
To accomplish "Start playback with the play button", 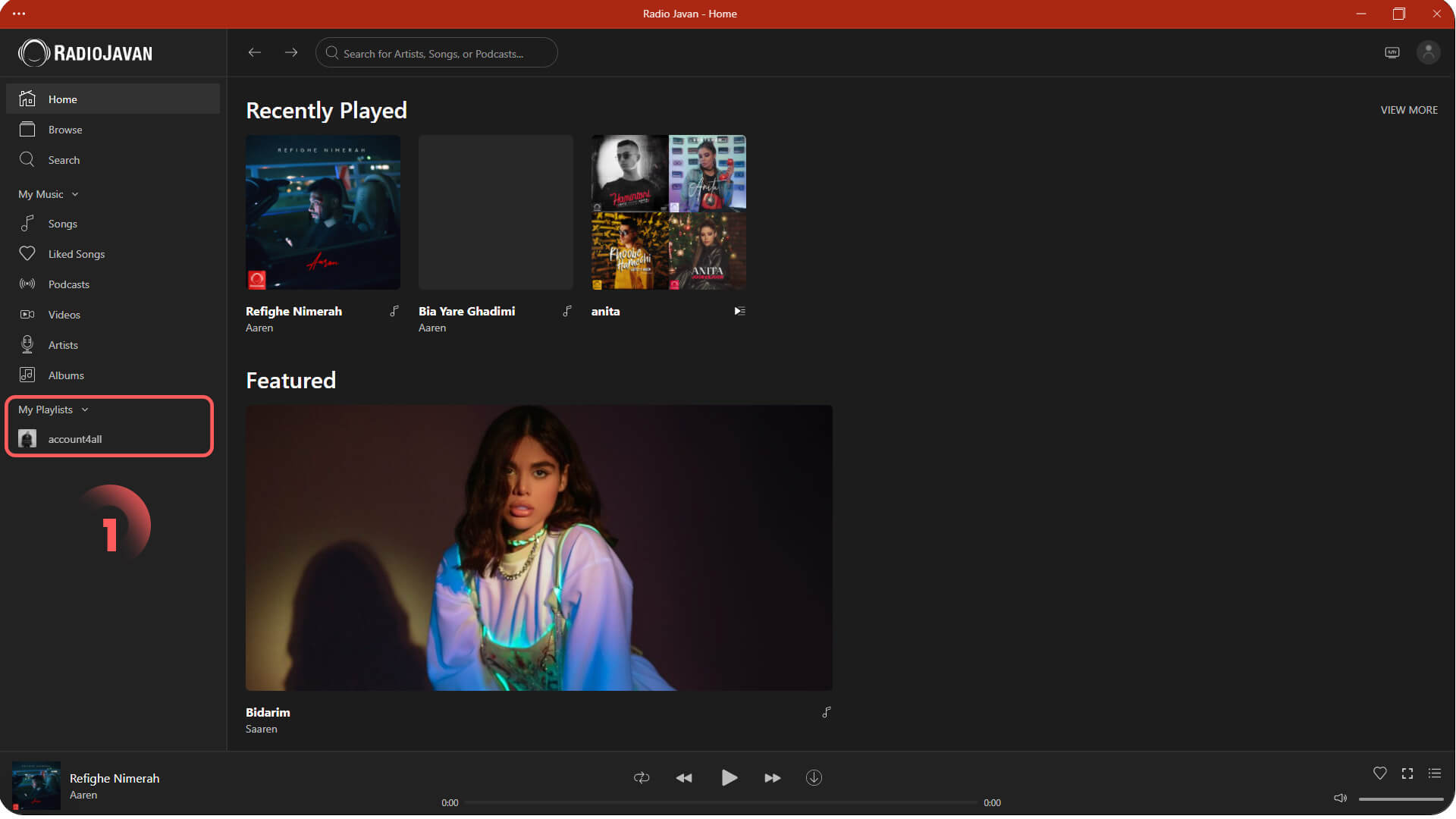I will click(729, 778).
